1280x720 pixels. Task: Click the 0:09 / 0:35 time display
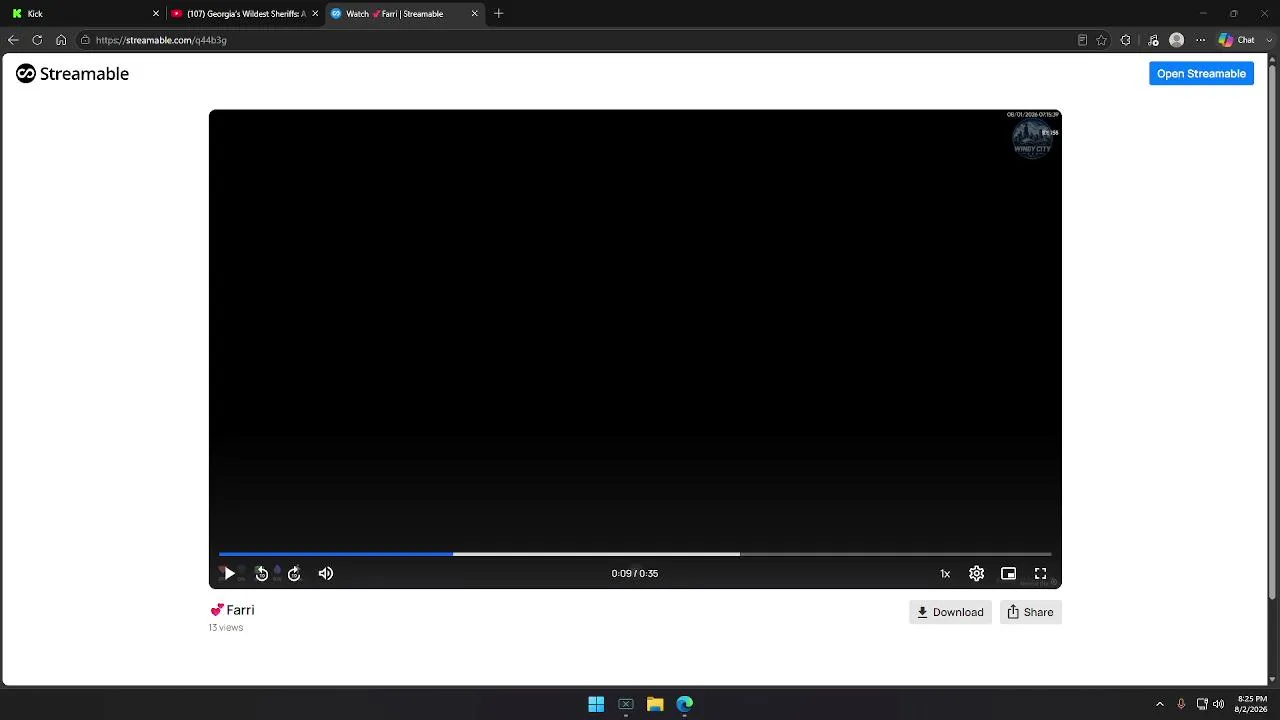coord(635,574)
